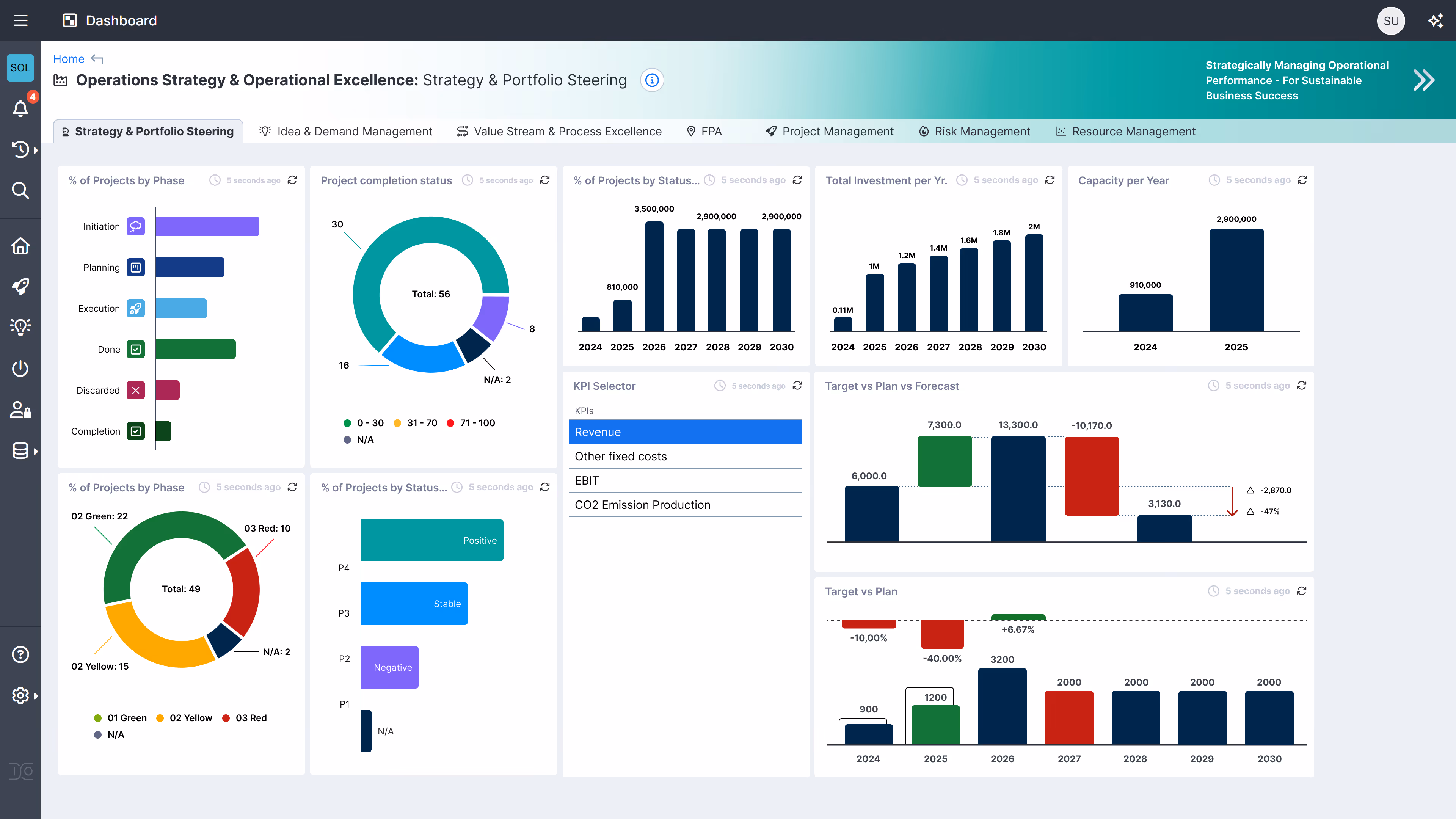The width and height of the screenshot is (1456, 819).
Task: Click the SU user avatar button
Action: (x=1392, y=20)
